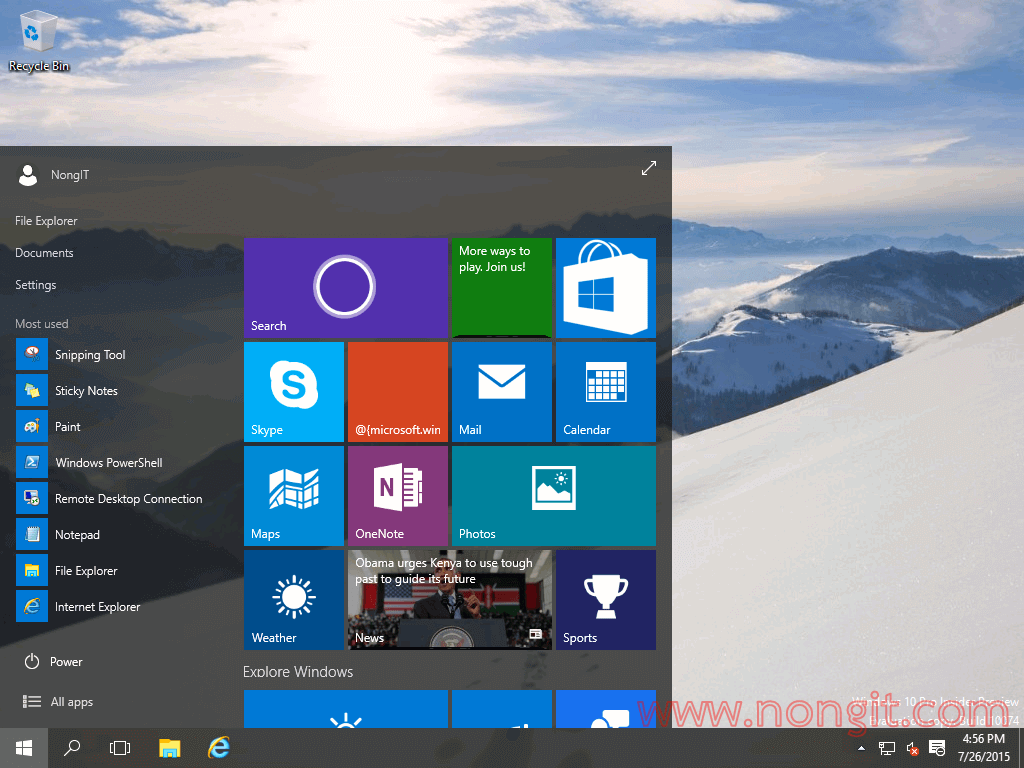This screenshot has width=1024, height=768.
Task: Open Settings from the Start menu
Action: click(36, 285)
